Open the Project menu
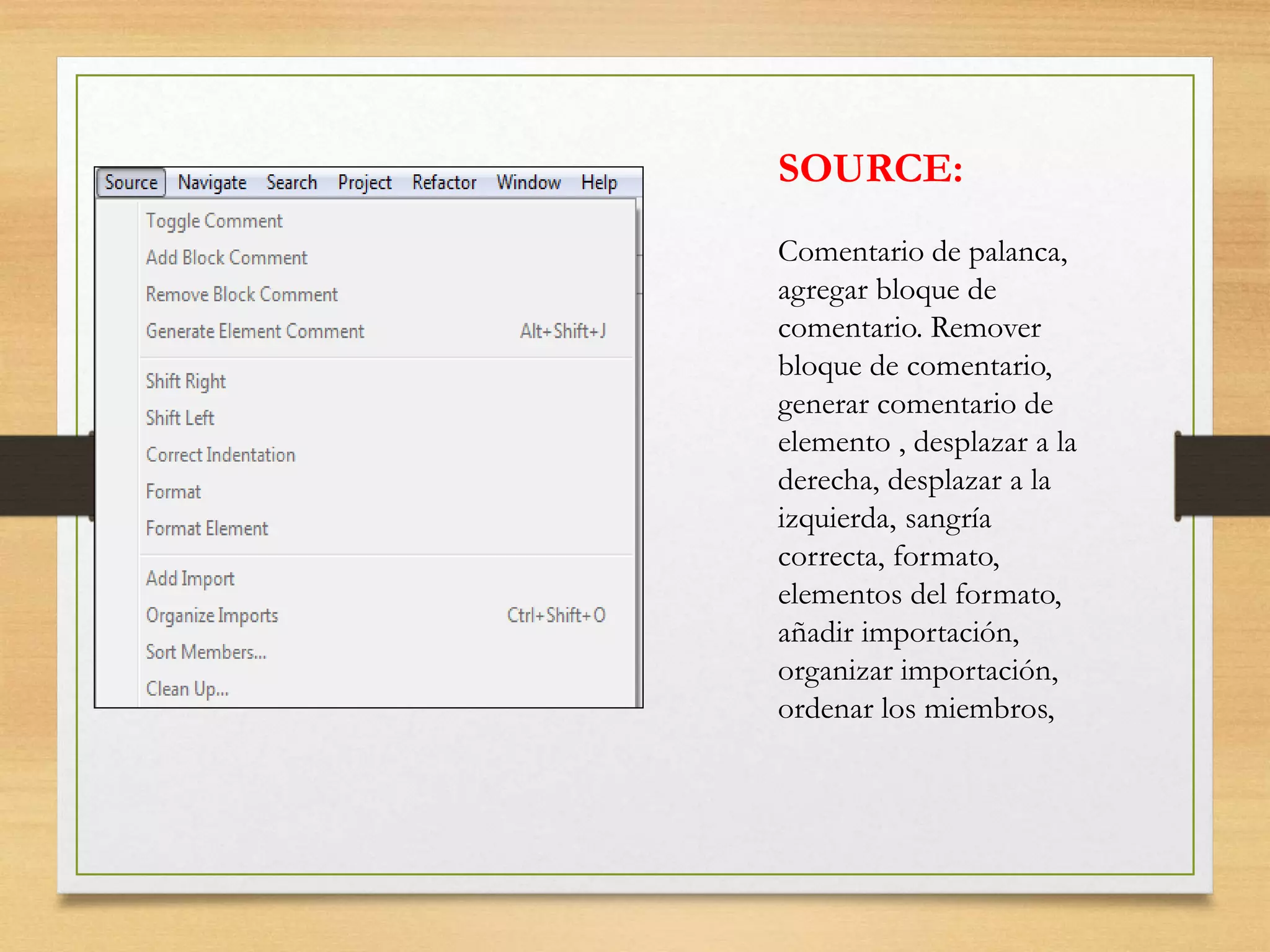The height and width of the screenshot is (952, 1270). click(365, 183)
